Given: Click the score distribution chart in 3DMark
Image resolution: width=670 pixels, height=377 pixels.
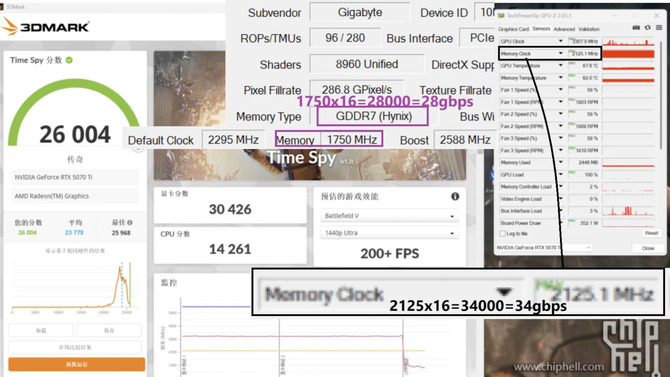Looking at the screenshot, I should coord(75,286).
